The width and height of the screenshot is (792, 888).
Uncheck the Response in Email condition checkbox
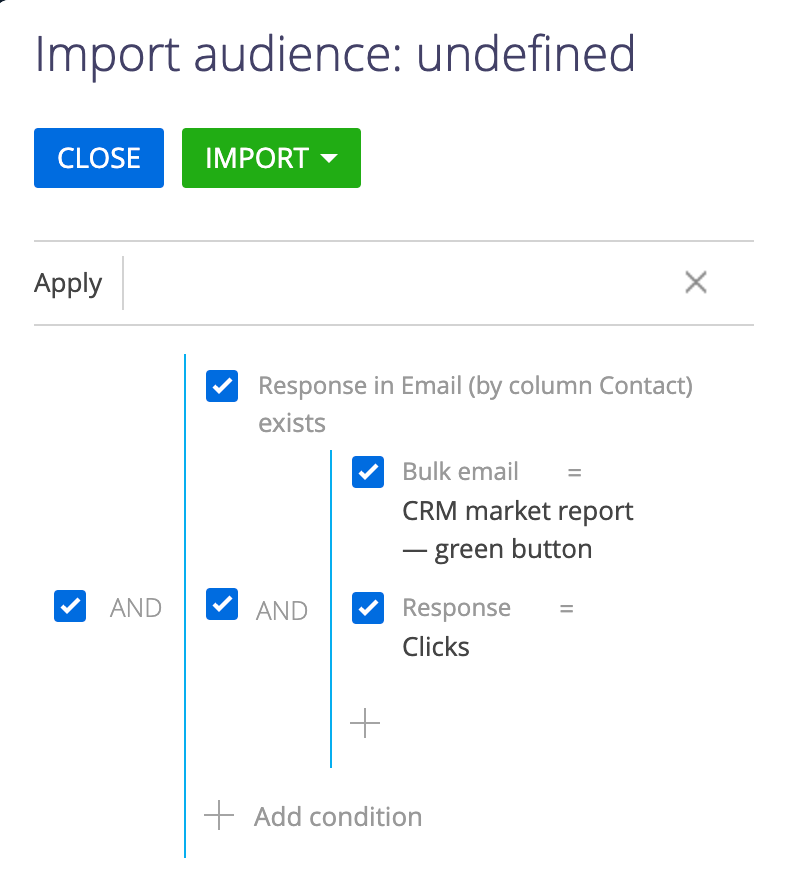pos(222,386)
